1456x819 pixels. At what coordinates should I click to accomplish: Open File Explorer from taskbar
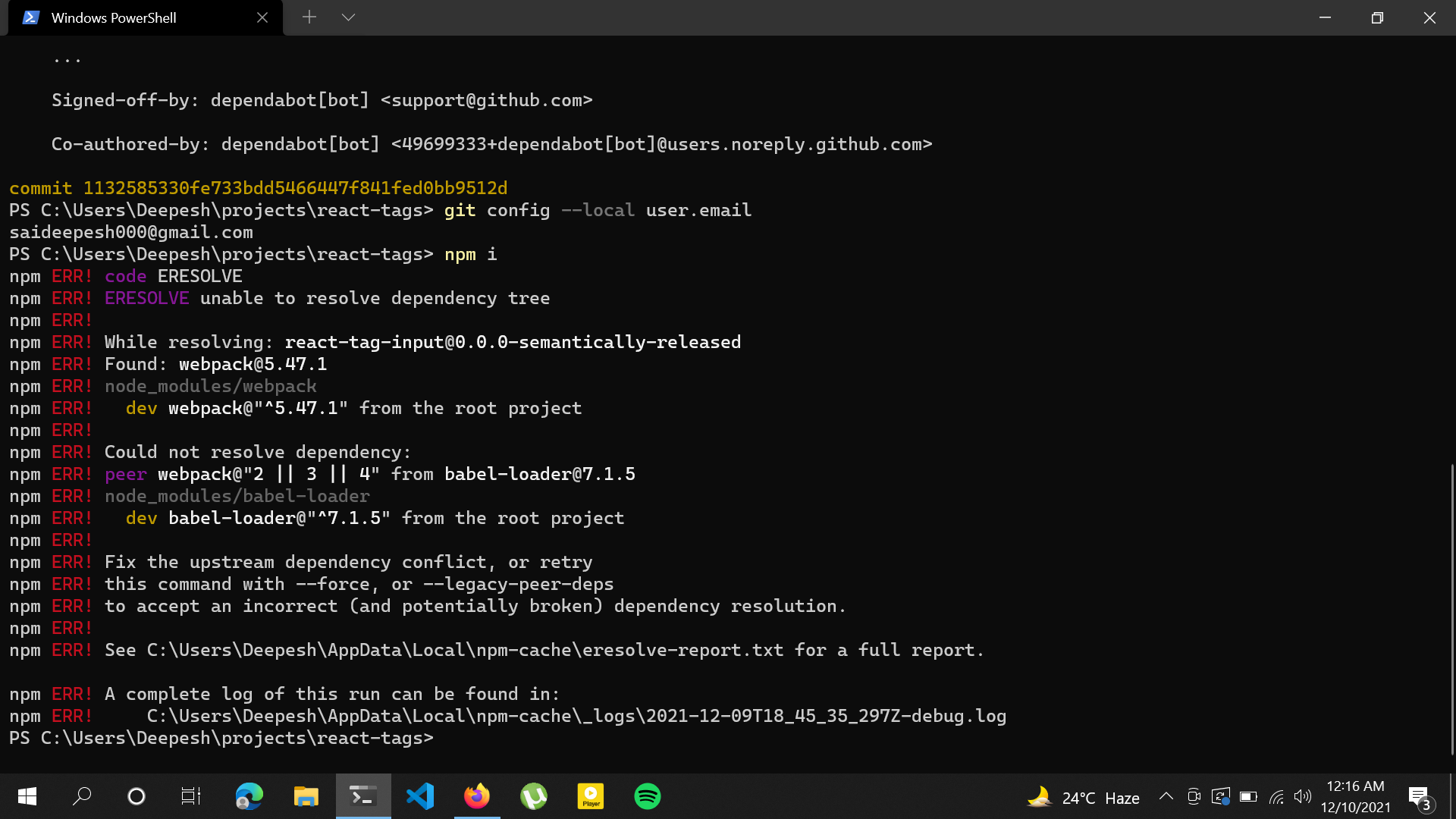[306, 796]
